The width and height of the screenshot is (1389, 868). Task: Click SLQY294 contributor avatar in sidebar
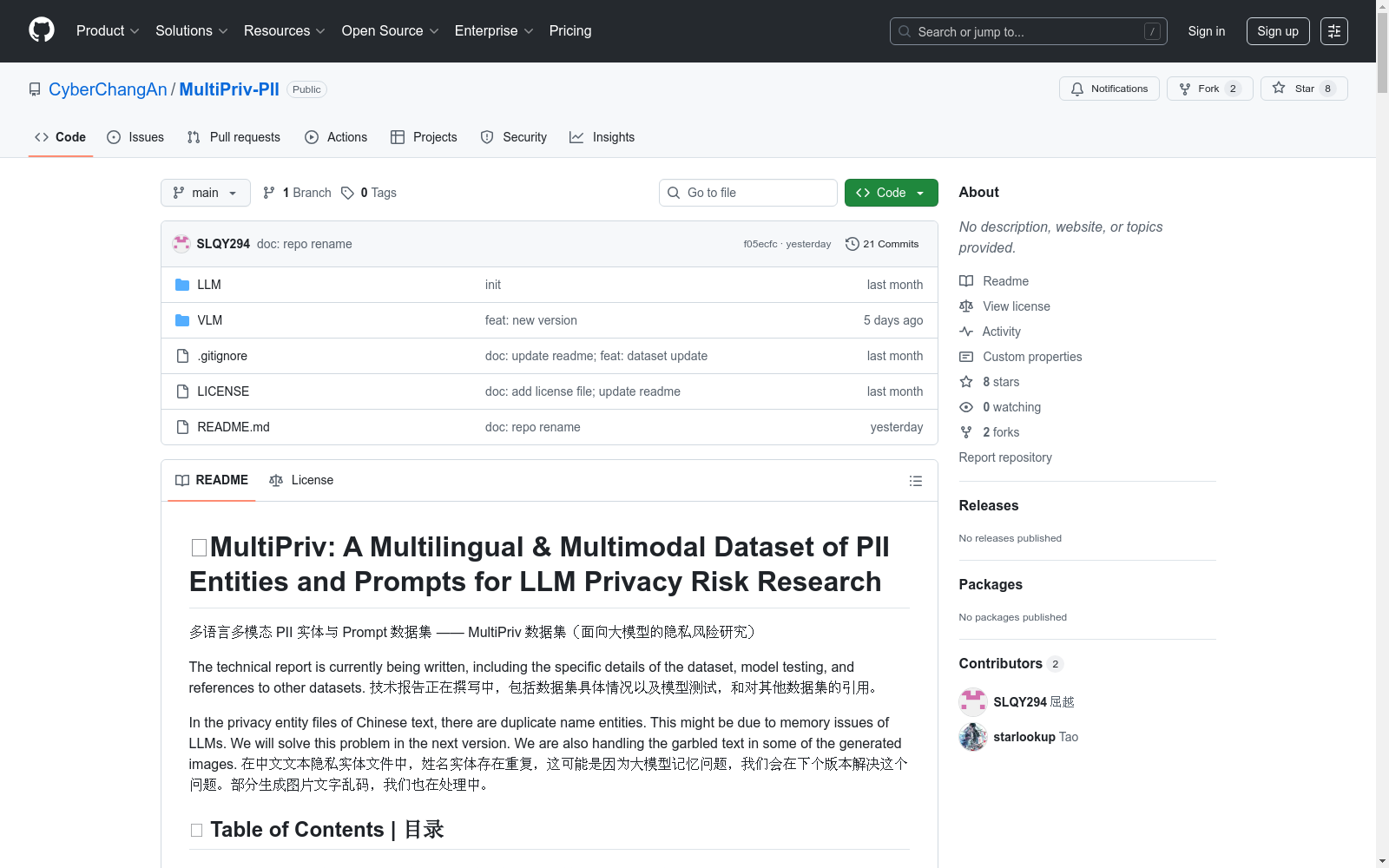[x=973, y=702]
